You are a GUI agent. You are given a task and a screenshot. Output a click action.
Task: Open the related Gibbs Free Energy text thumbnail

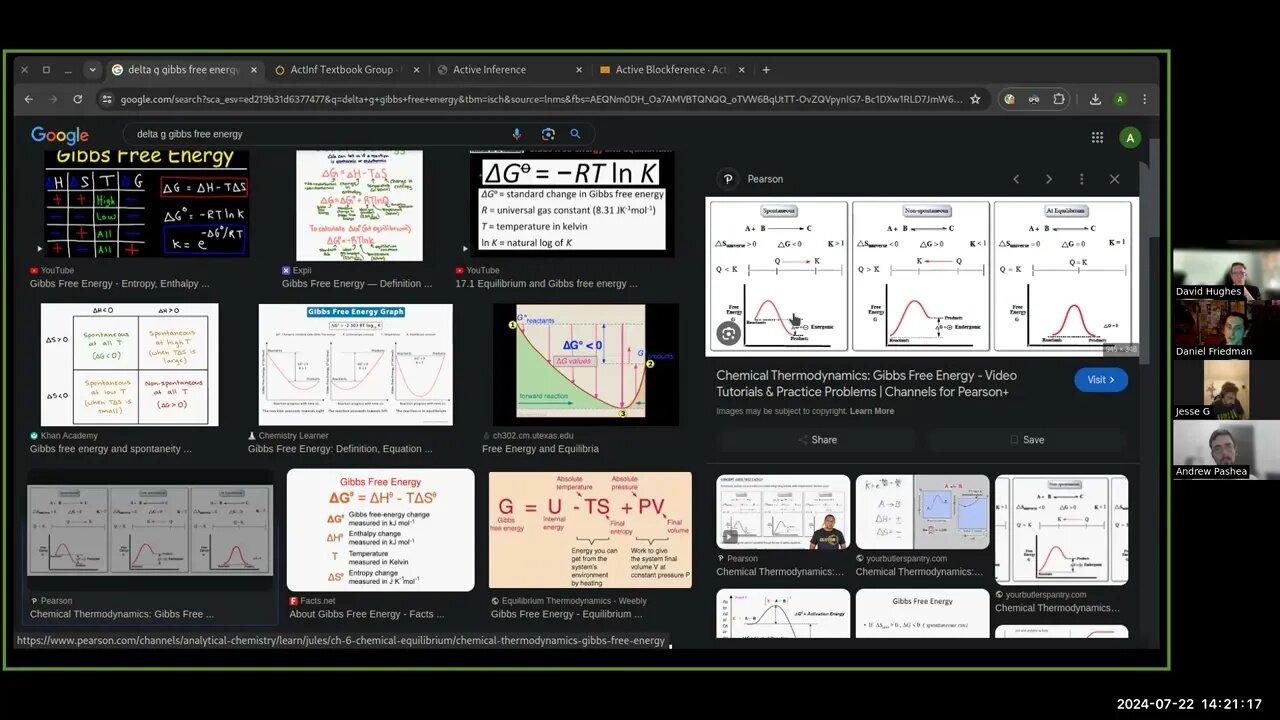(x=922, y=613)
